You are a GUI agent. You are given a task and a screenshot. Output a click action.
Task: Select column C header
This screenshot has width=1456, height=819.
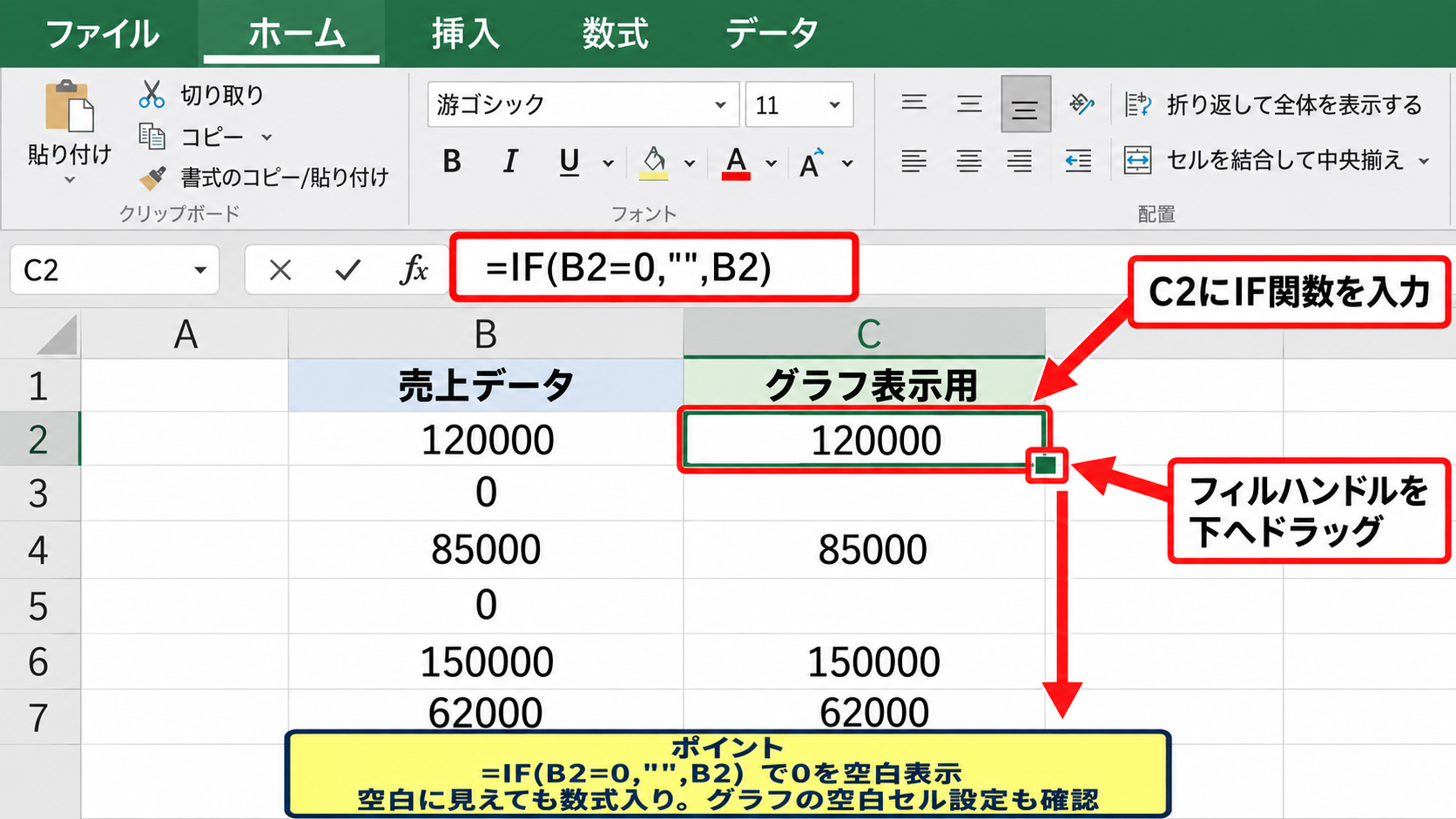tap(865, 334)
